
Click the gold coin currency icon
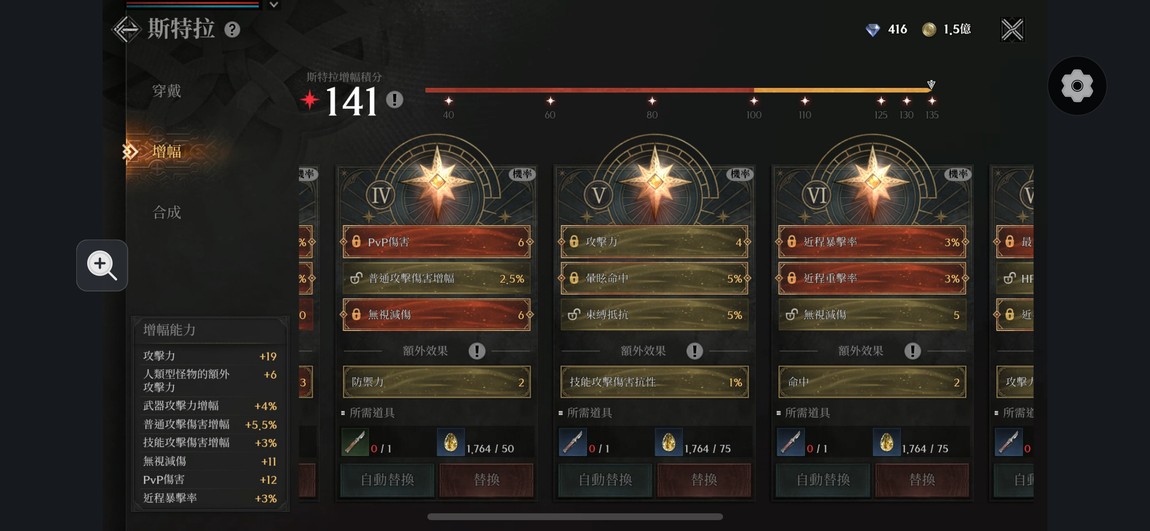[x=929, y=30]
